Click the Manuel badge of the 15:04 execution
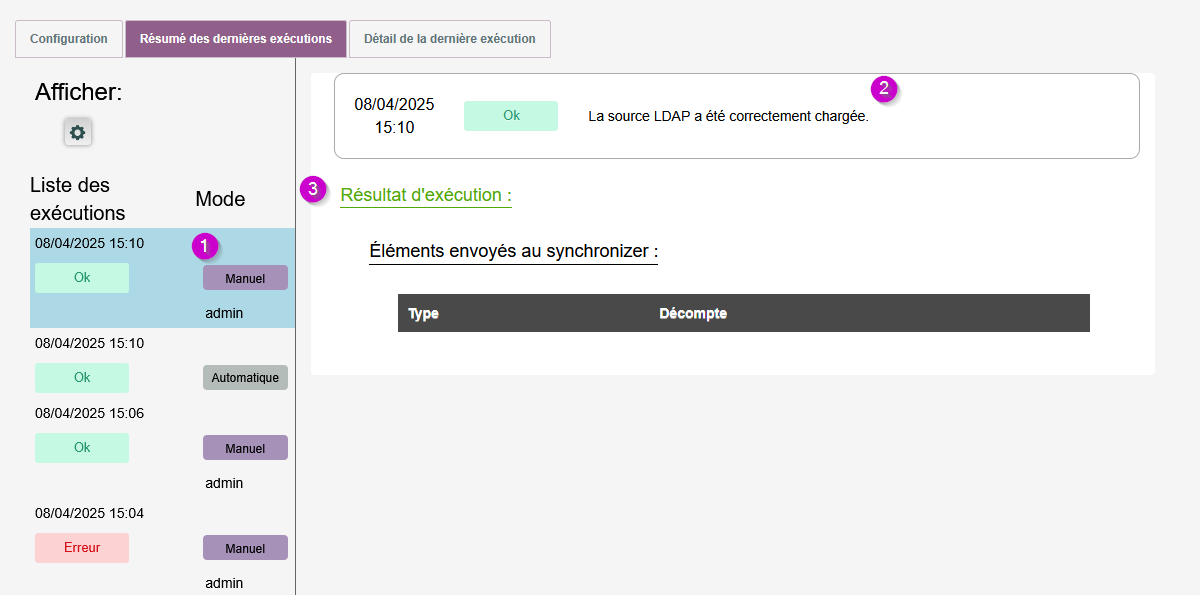The height and width of the screenshot is (595, 1200). click(x=245, y=548)
